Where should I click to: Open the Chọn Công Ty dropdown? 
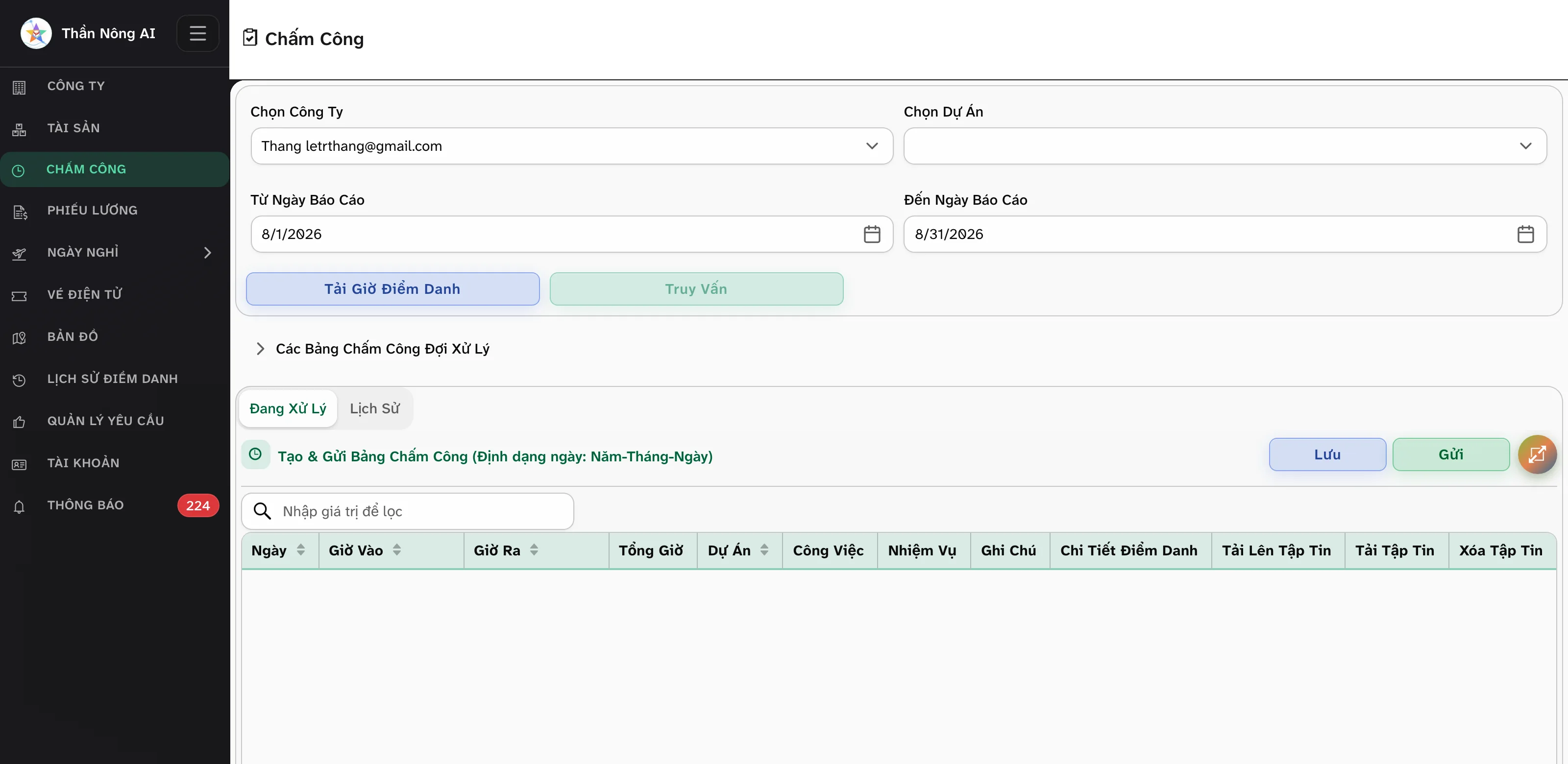tap(571, 146)
